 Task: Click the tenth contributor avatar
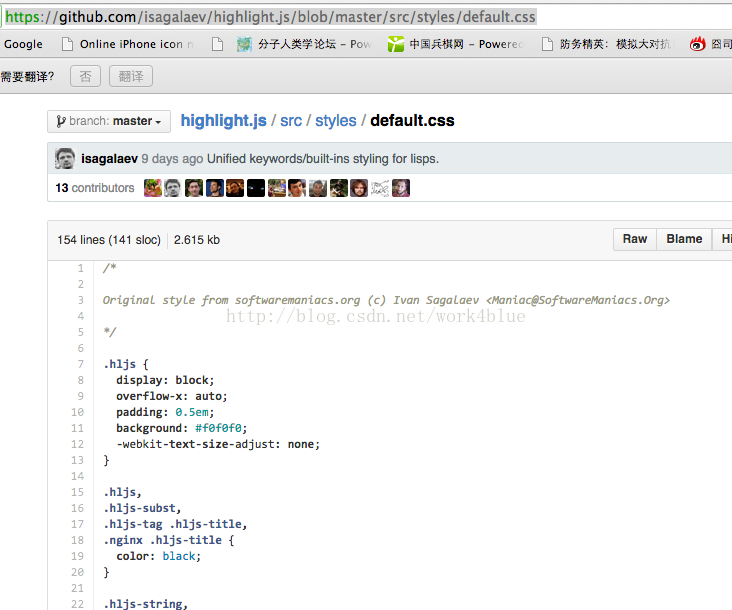(x=339, y=188)
